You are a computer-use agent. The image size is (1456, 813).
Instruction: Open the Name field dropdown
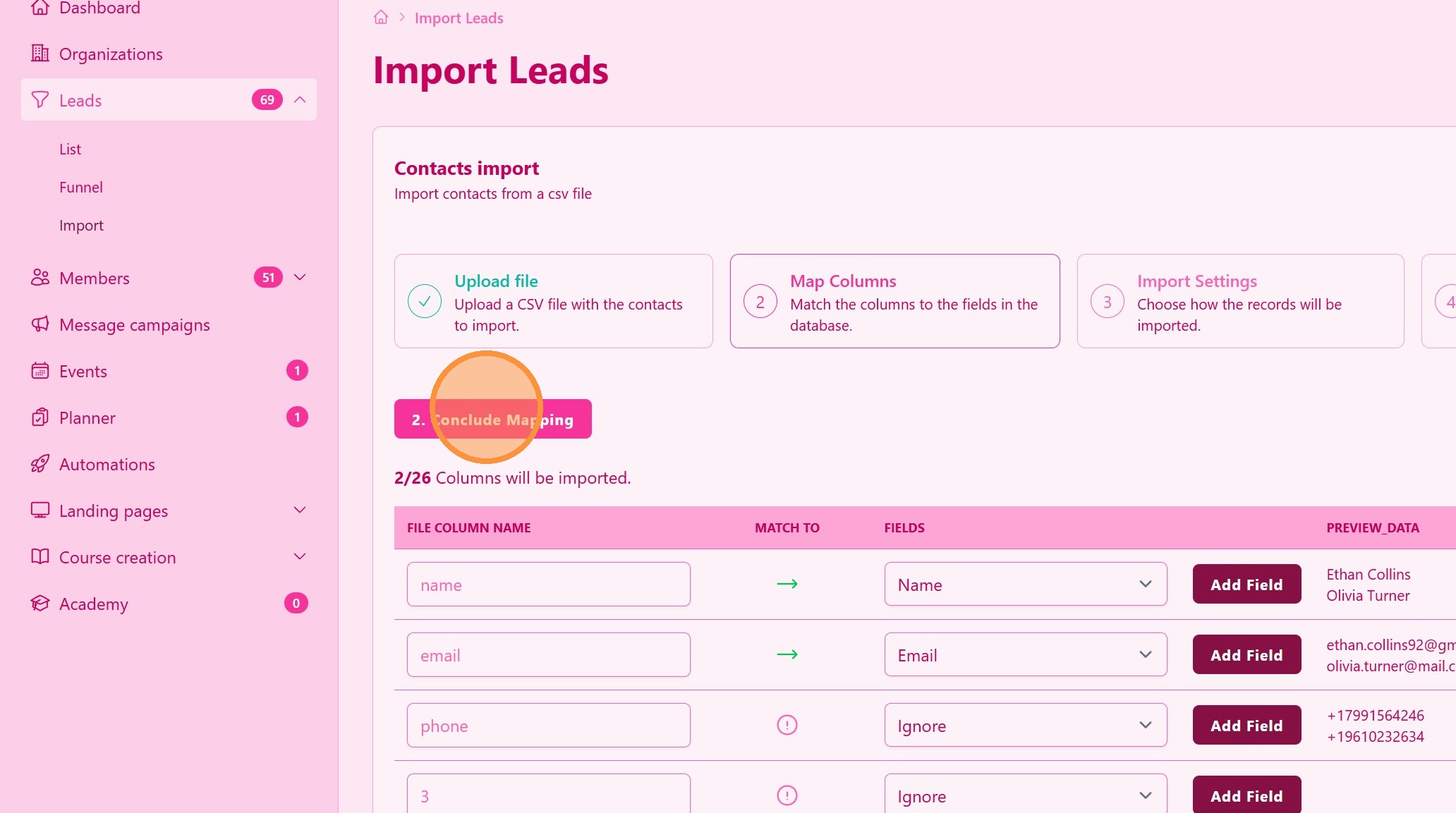click(1025, 585)
